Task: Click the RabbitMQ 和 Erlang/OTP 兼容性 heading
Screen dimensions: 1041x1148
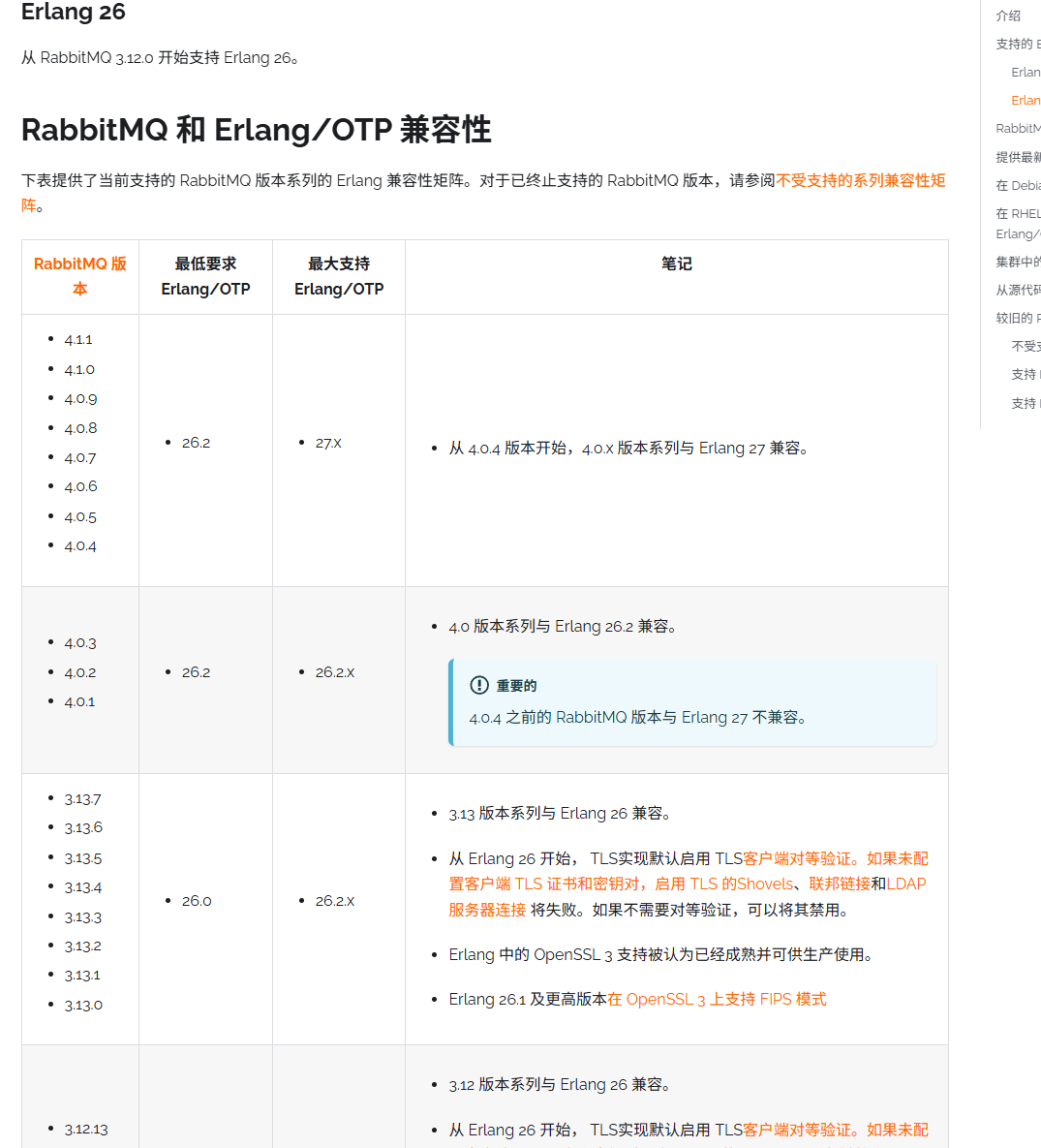Action: 257,130
